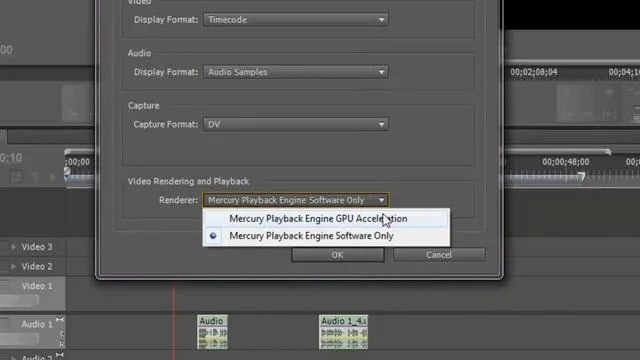Open the Audio Samples display format dropdown
Image resolution: width=640 pixels, height=360 pixels.
pos(296,72)
